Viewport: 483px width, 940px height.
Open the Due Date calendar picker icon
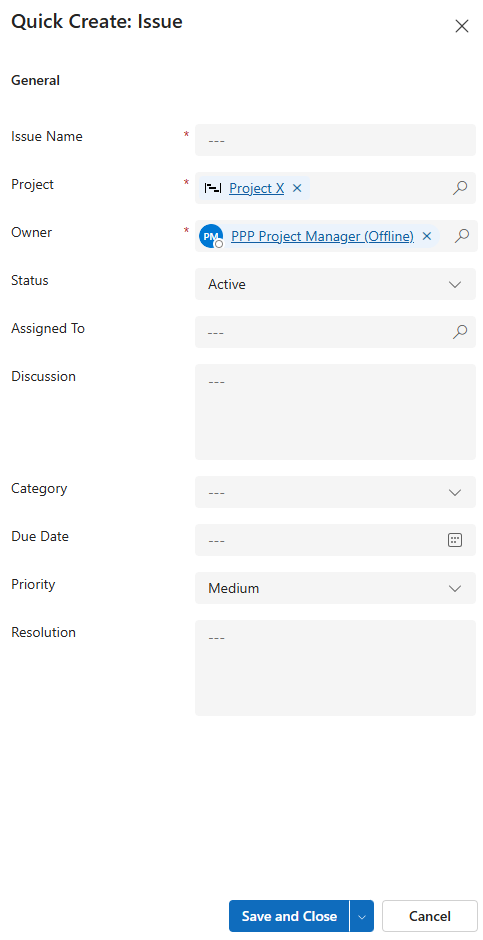tap(455, 540)
